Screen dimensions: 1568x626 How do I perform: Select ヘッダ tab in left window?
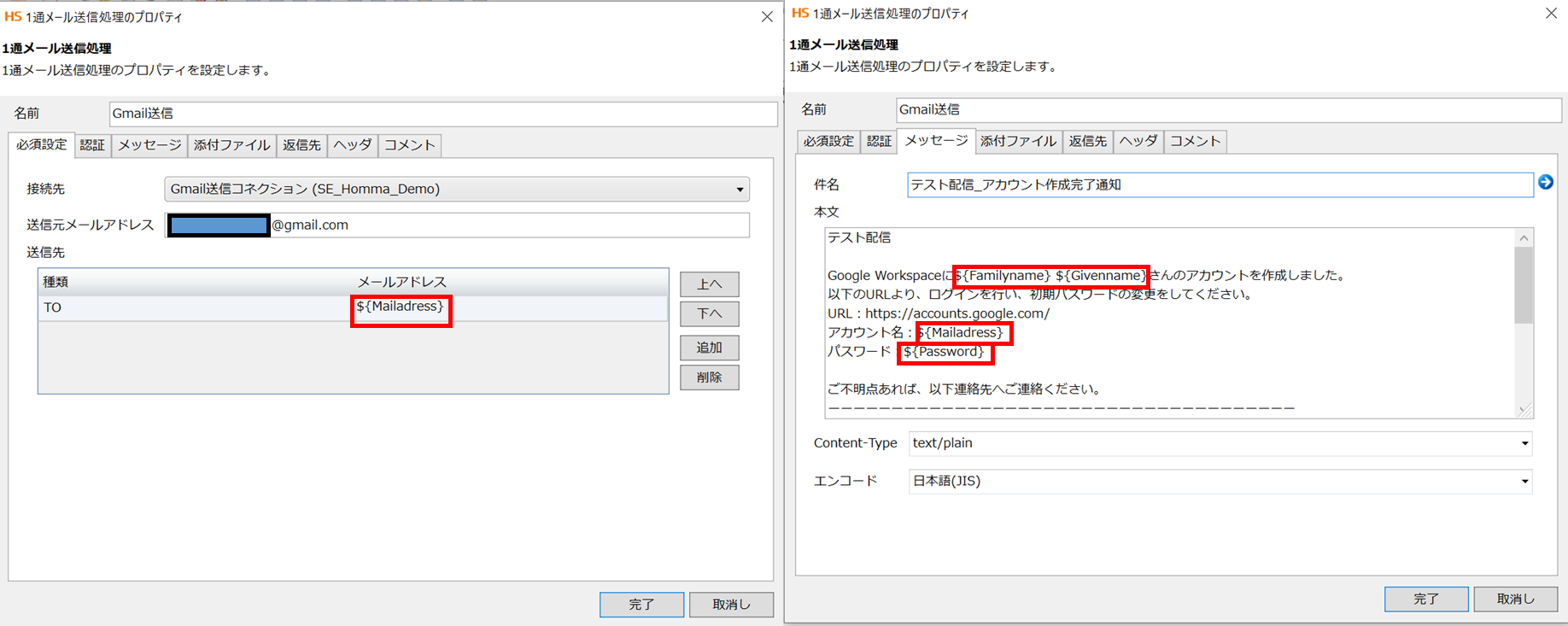(x=353, y=145)
